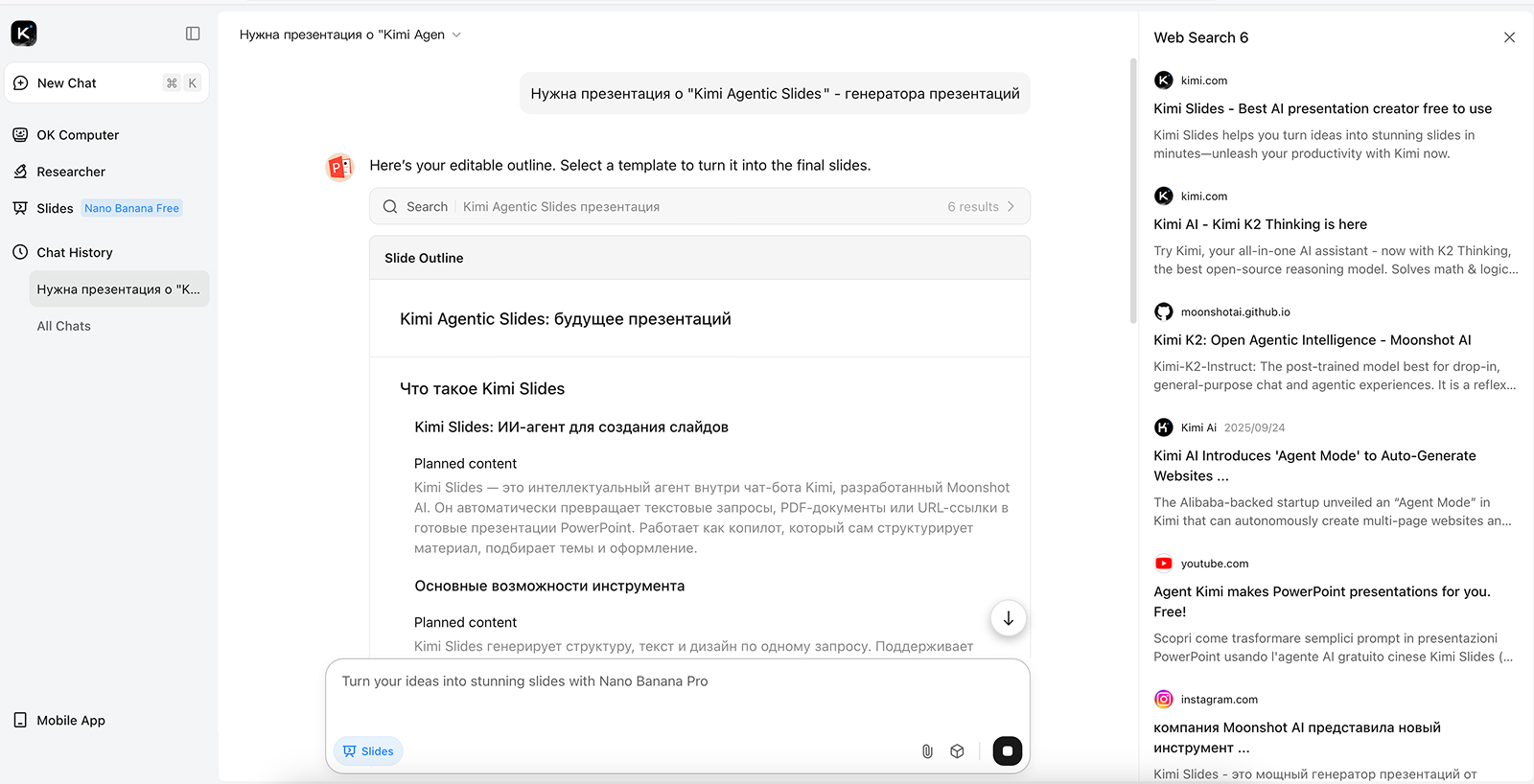Click the Chat History clock icon
The image size is (1534, 784).
(x=20, y=252)
